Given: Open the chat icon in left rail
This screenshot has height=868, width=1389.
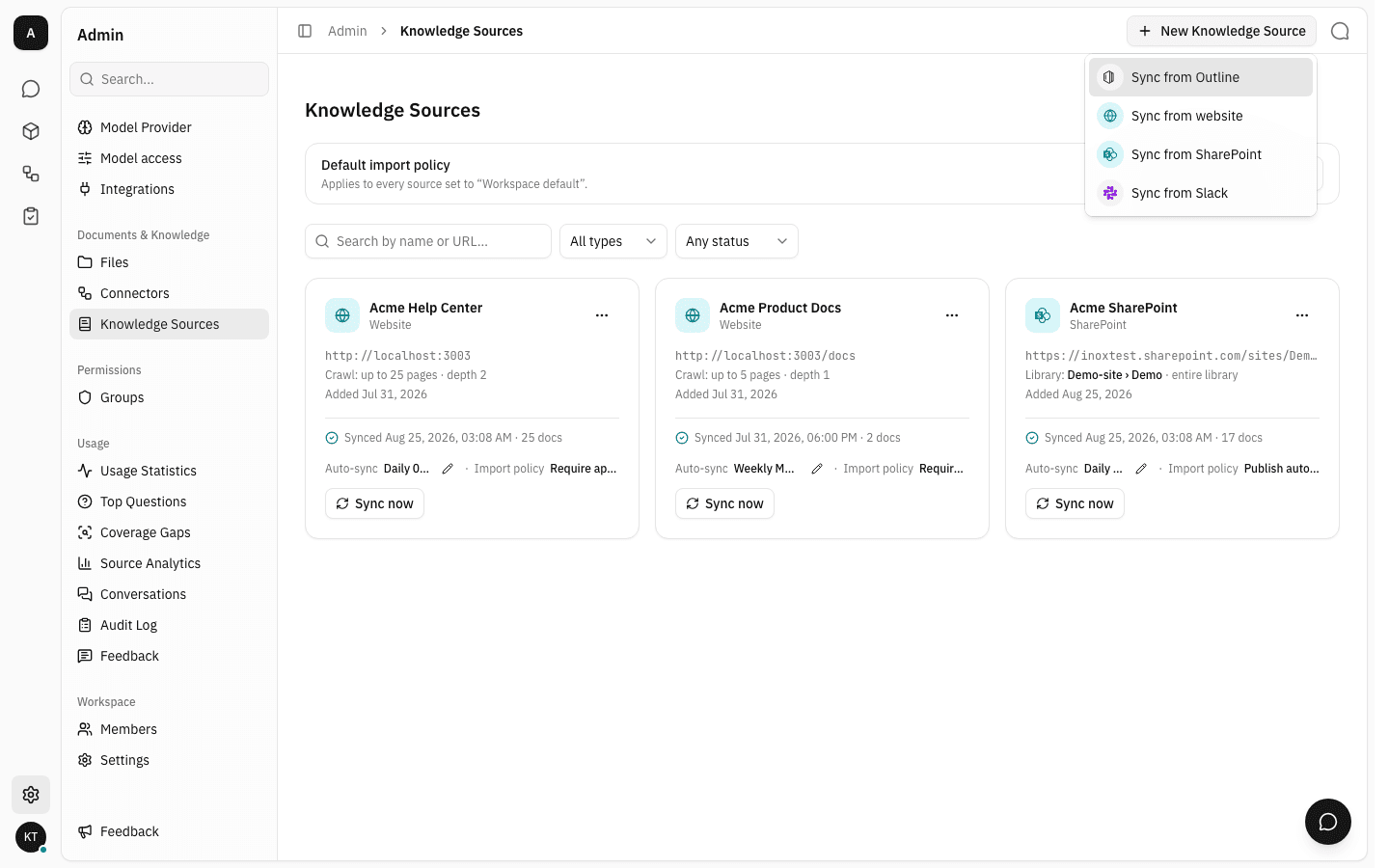Looking at the screenshot, I should click(x=31, y=89).
